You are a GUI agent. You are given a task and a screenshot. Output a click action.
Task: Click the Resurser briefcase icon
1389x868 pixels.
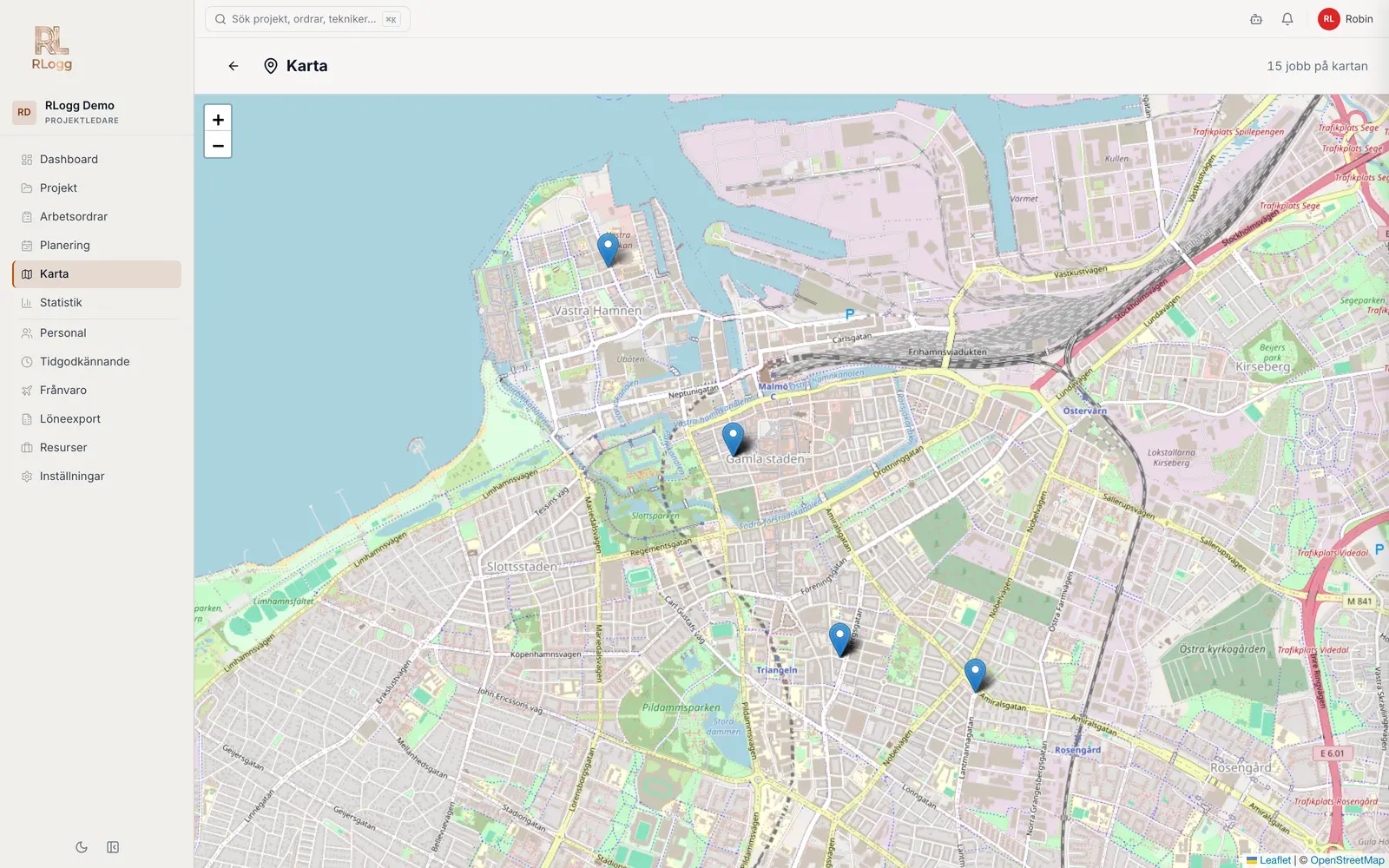(x=27, y=448)
